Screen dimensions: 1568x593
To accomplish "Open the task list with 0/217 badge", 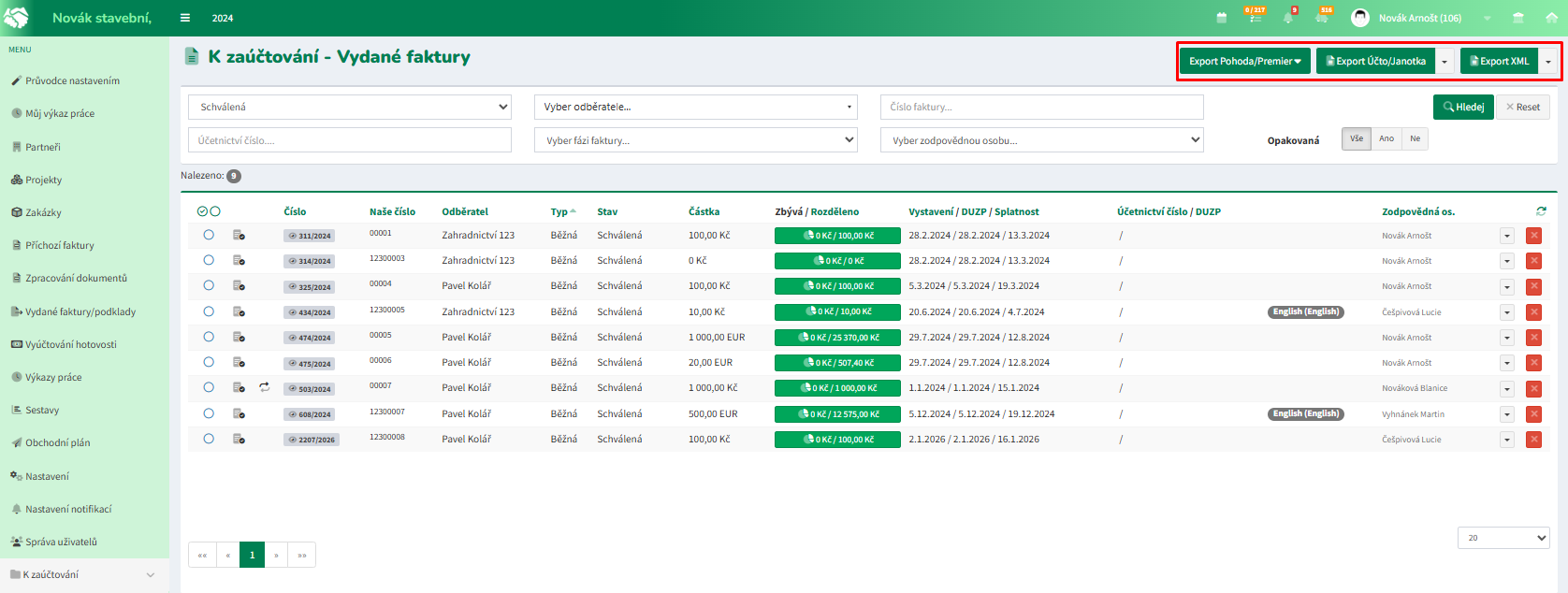I will coord(1254,17).
